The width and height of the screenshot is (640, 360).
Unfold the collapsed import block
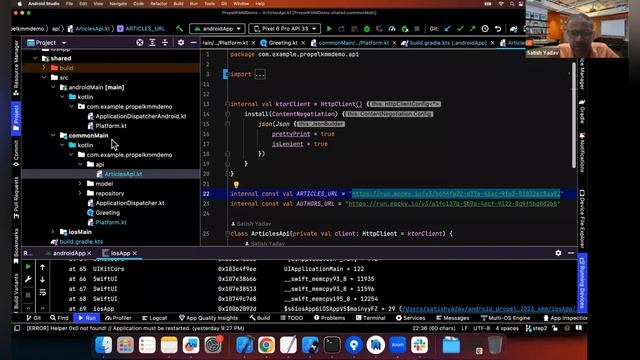pos(260,74)
